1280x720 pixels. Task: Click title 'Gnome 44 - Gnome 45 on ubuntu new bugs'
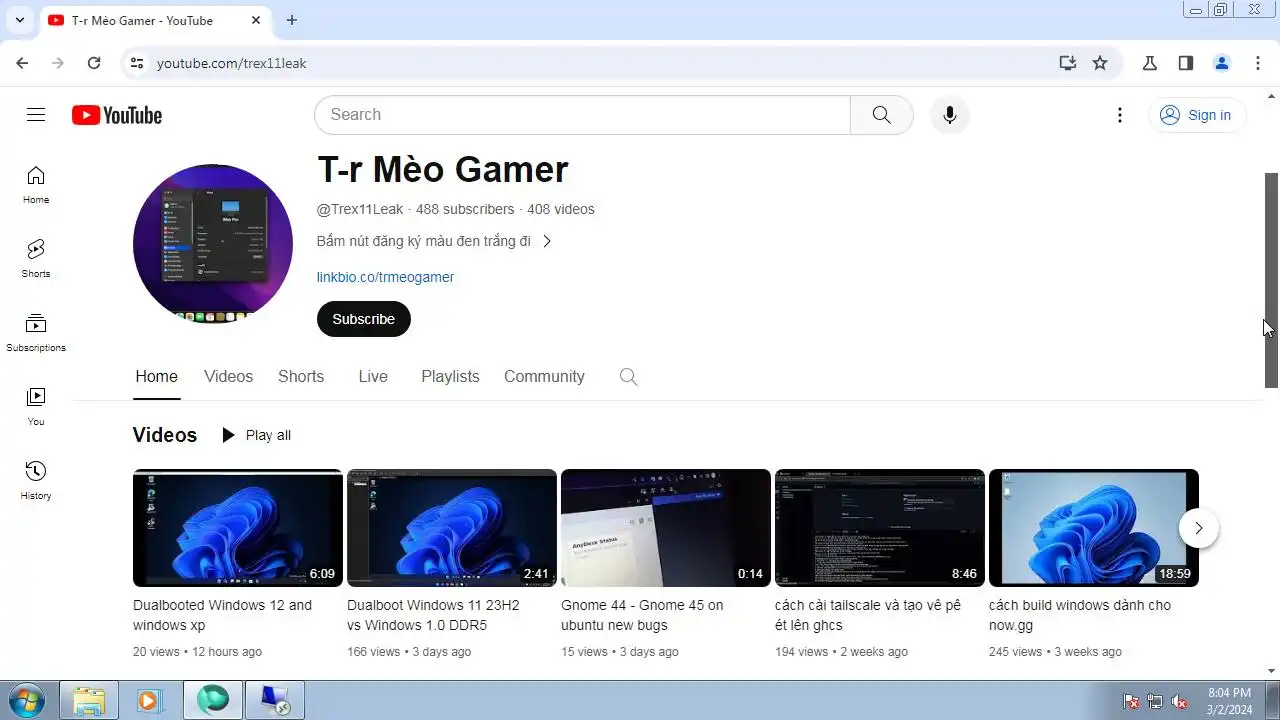point(642,615)
